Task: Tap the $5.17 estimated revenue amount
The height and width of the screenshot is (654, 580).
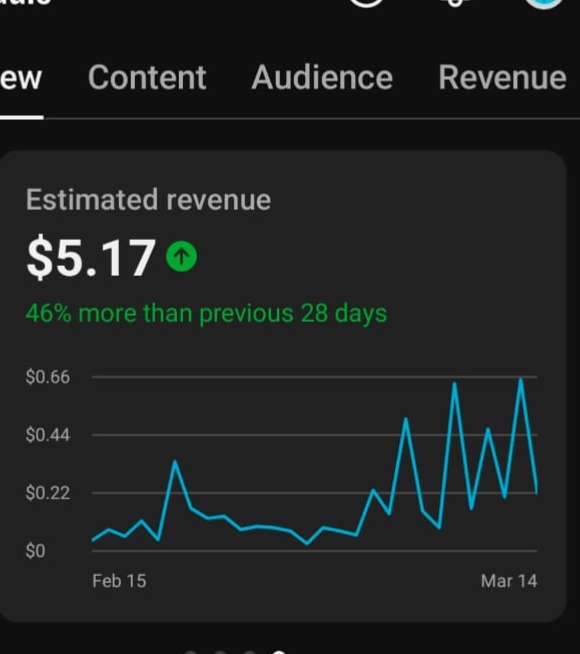Action: point(91,257)
